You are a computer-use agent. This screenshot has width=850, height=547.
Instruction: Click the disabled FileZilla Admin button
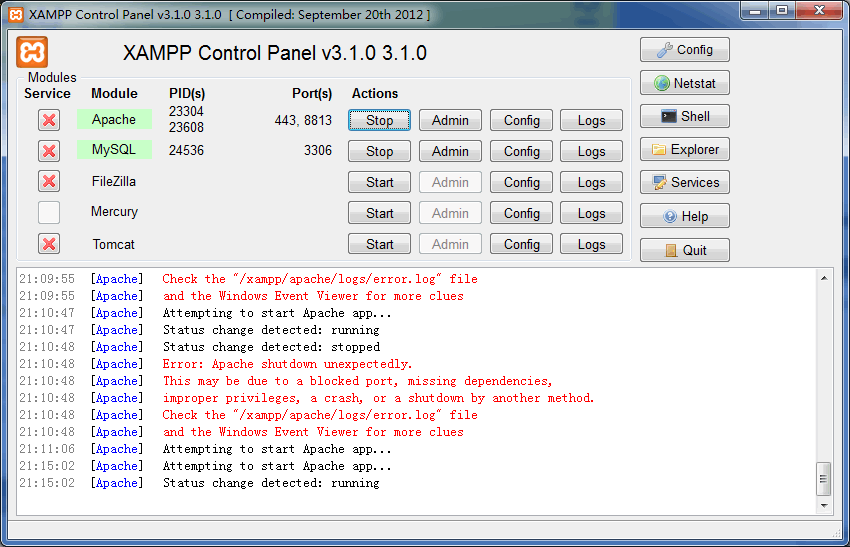[x=450, y=182]
